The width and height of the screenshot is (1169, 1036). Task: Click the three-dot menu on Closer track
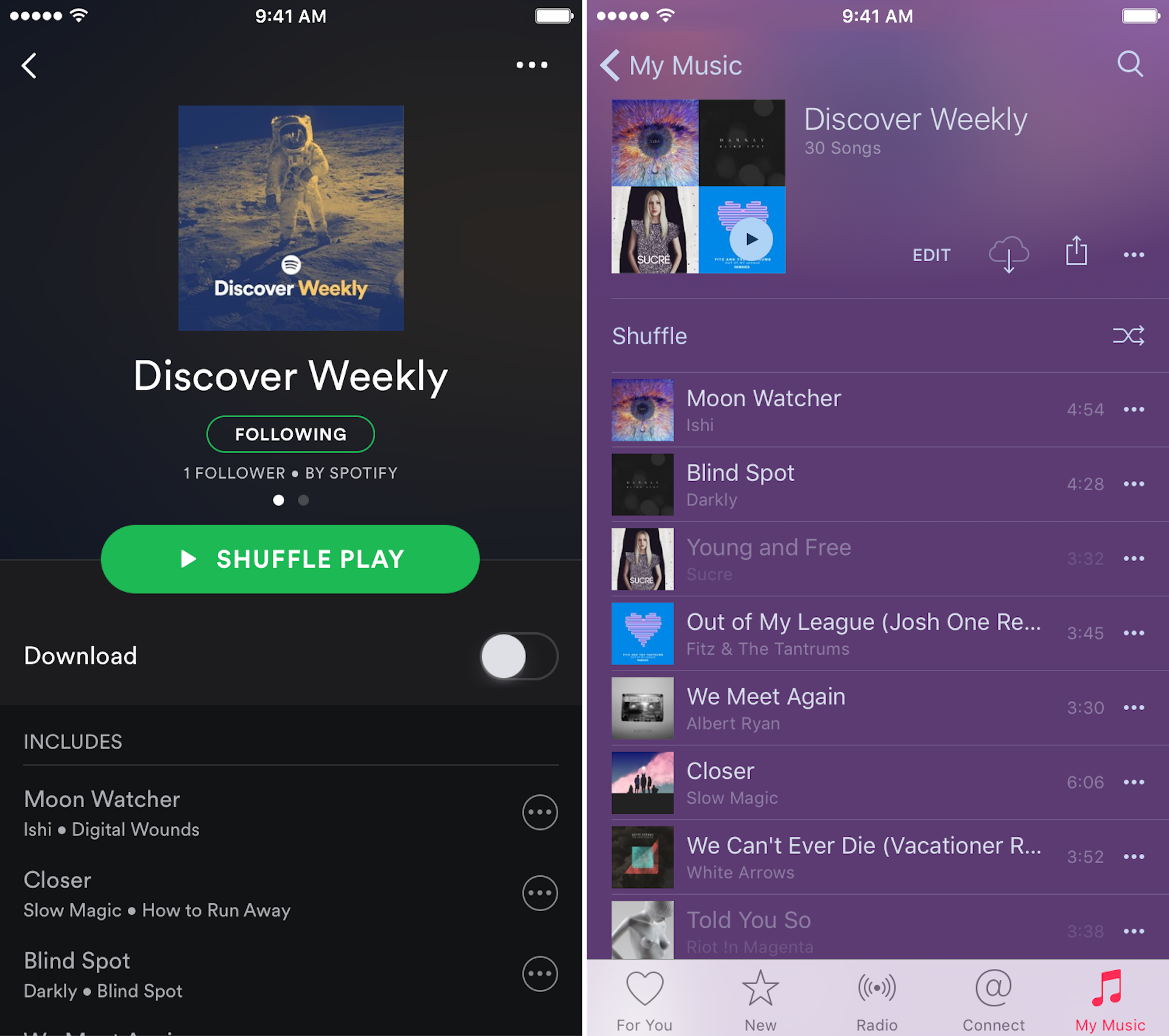pyautogui.click(x=1135, y=783)
